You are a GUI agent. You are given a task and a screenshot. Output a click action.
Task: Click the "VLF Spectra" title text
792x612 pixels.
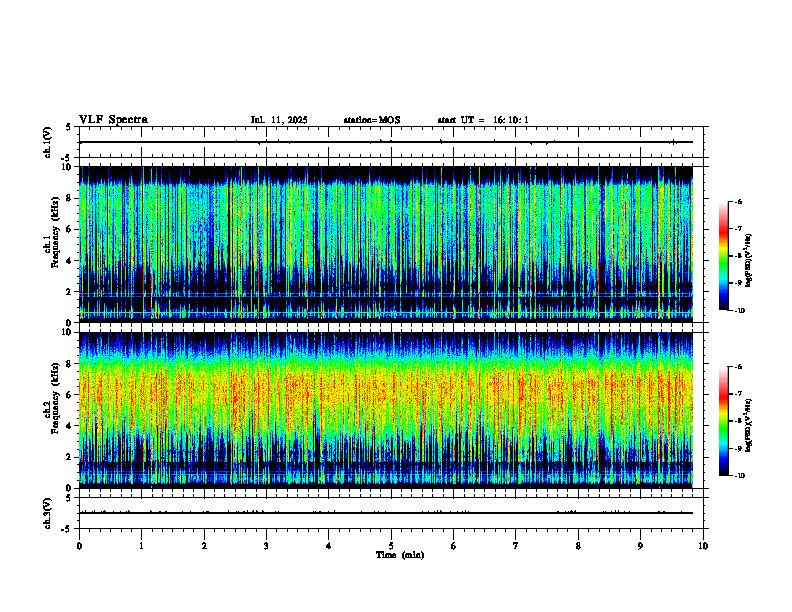point(113,120)
